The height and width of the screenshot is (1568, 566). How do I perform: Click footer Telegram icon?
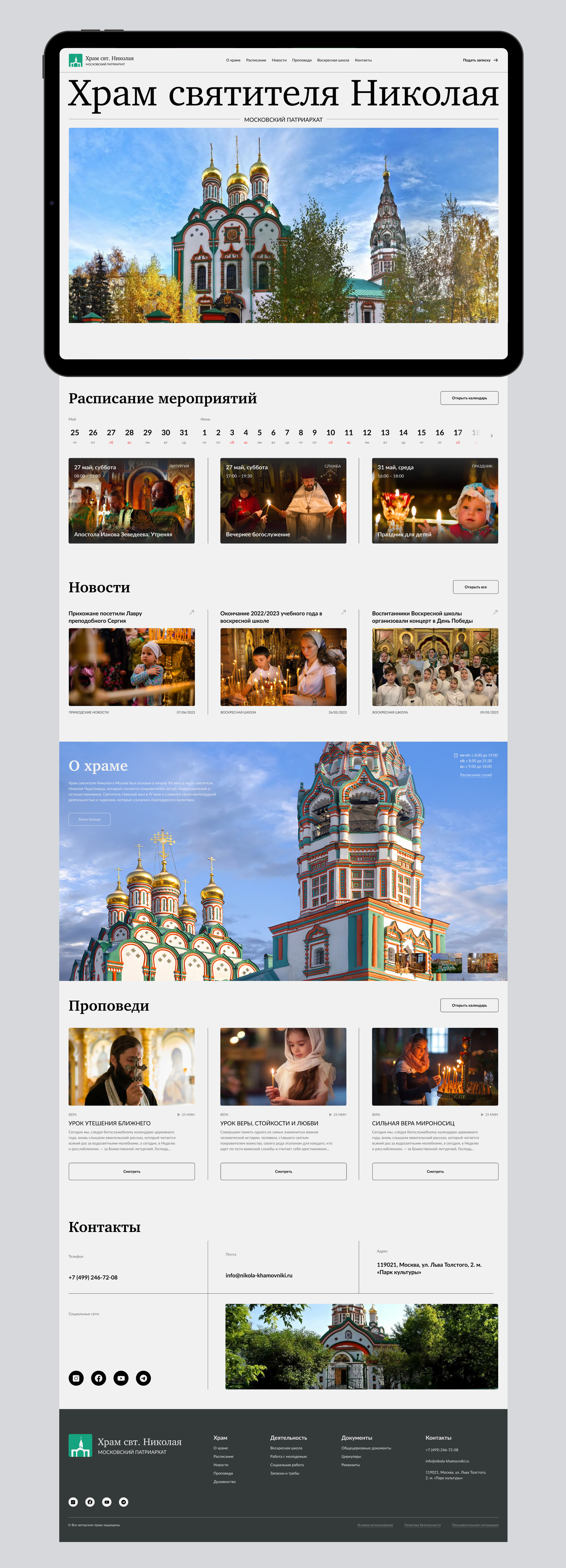pyautogui.click(x=124, y=1502)
